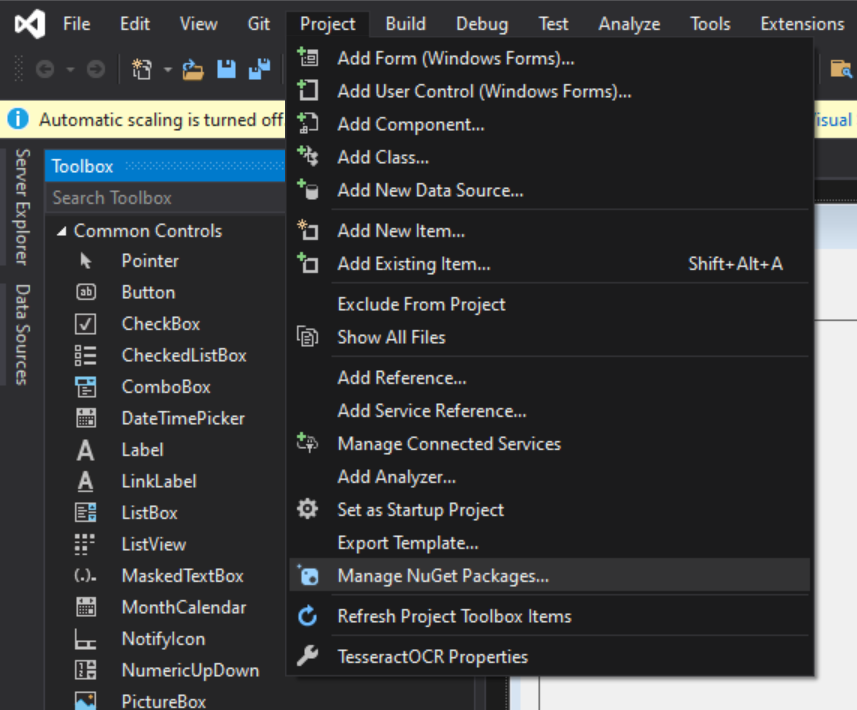The height and width of the screenshot is (710, 857).
Task: Select the Pointer tool in Toolbox
Action: 165,261
